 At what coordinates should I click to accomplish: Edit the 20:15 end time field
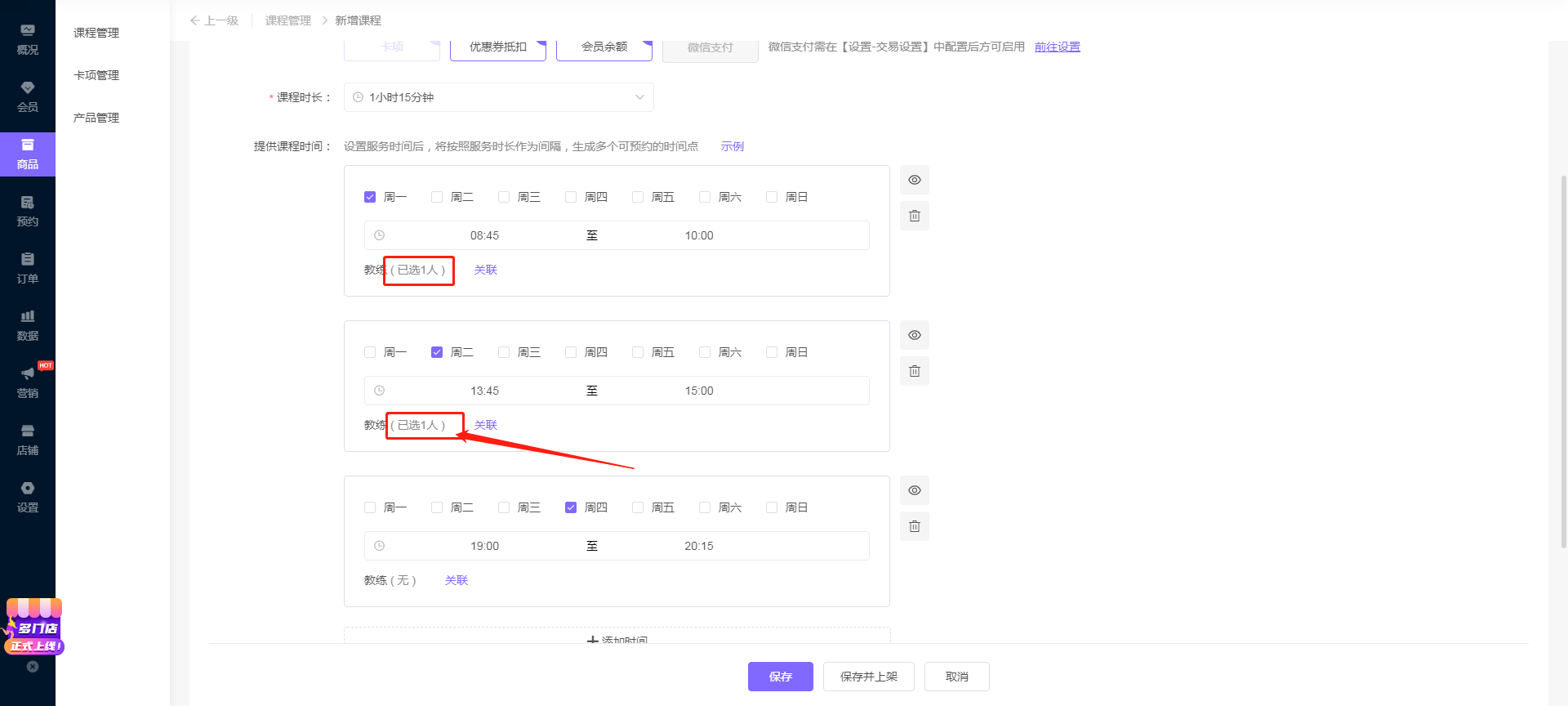[x=699, y=546]
